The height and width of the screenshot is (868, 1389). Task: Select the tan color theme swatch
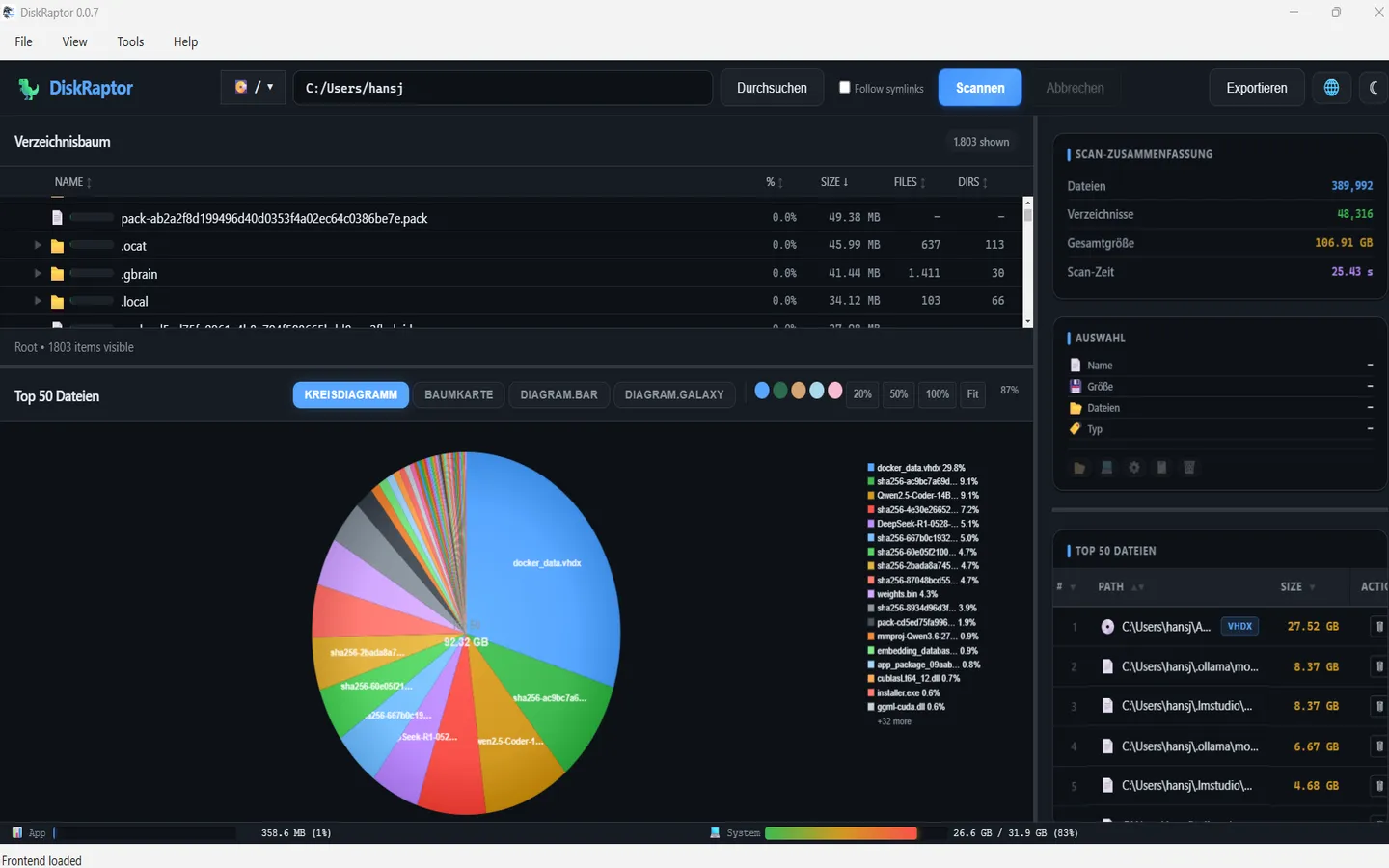click(799, 391)
